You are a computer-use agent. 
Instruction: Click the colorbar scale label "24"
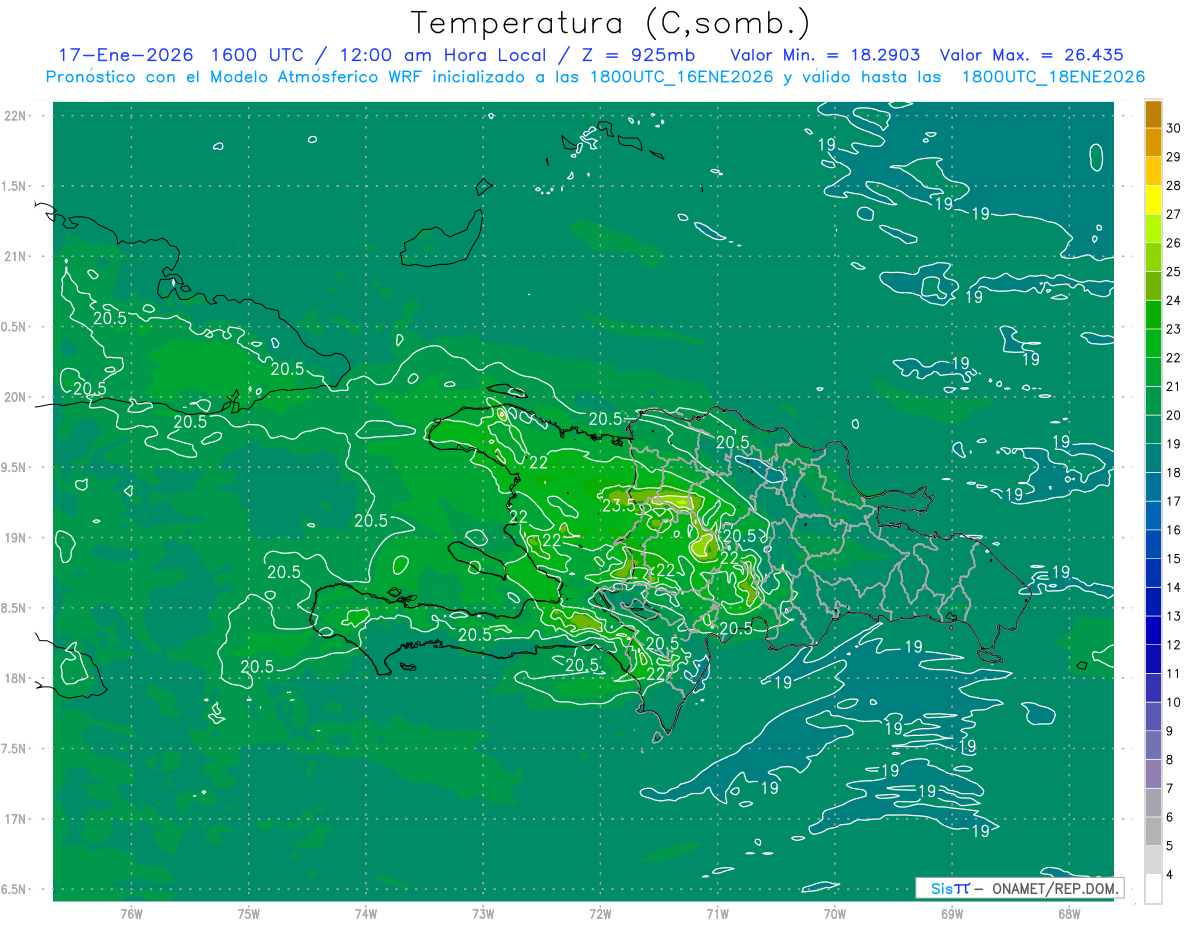tap(1176, 300)
